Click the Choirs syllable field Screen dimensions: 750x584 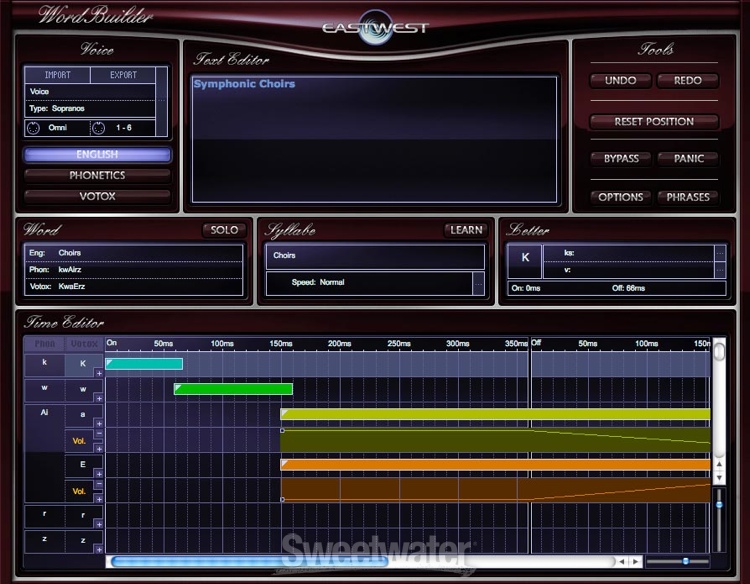pyautogui.click(x=375, y=256)
